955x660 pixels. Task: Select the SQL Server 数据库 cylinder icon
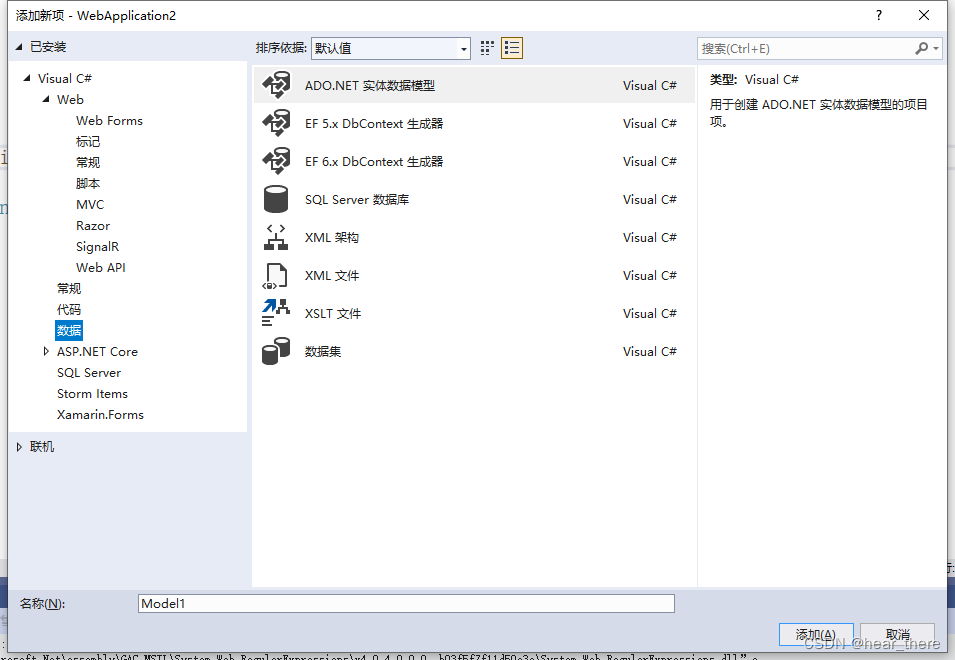coord(276,199)
